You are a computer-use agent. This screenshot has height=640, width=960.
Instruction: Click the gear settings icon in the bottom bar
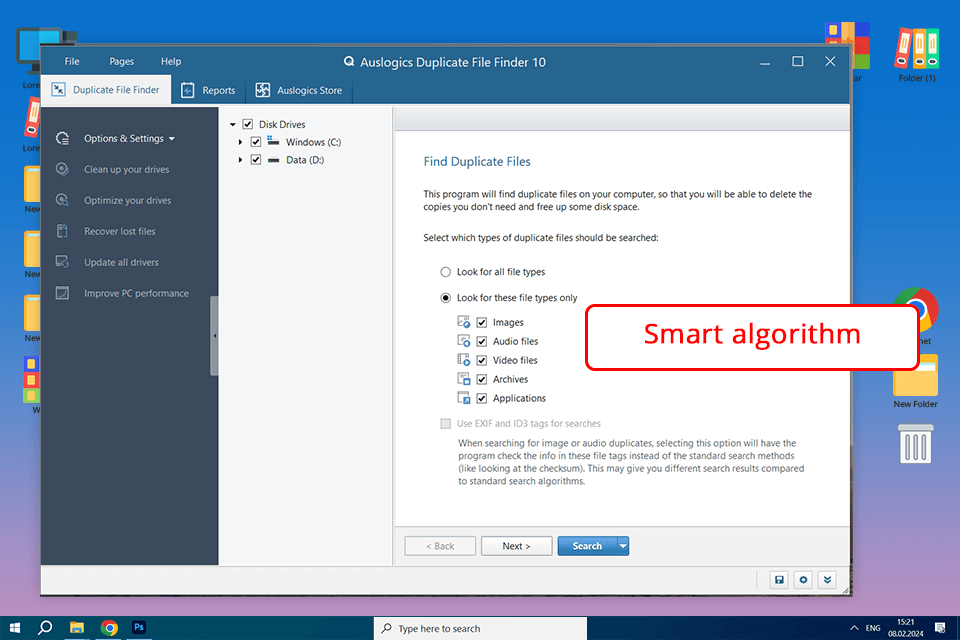(803, 580)
